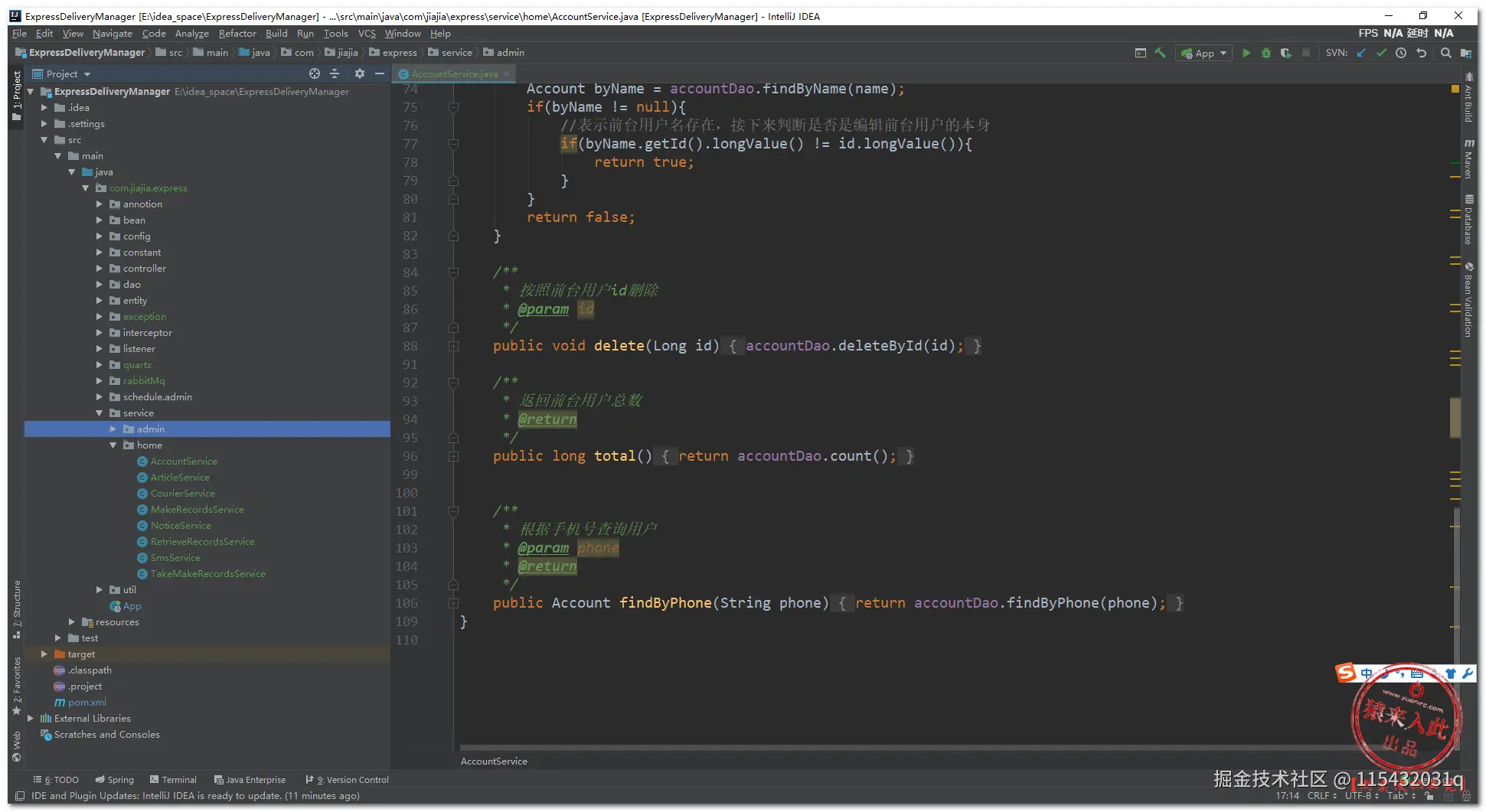Image resolution: width=1486 pixels, height=812 pixels.
Task: Open the Navigate menu
Action: point(113,34)
